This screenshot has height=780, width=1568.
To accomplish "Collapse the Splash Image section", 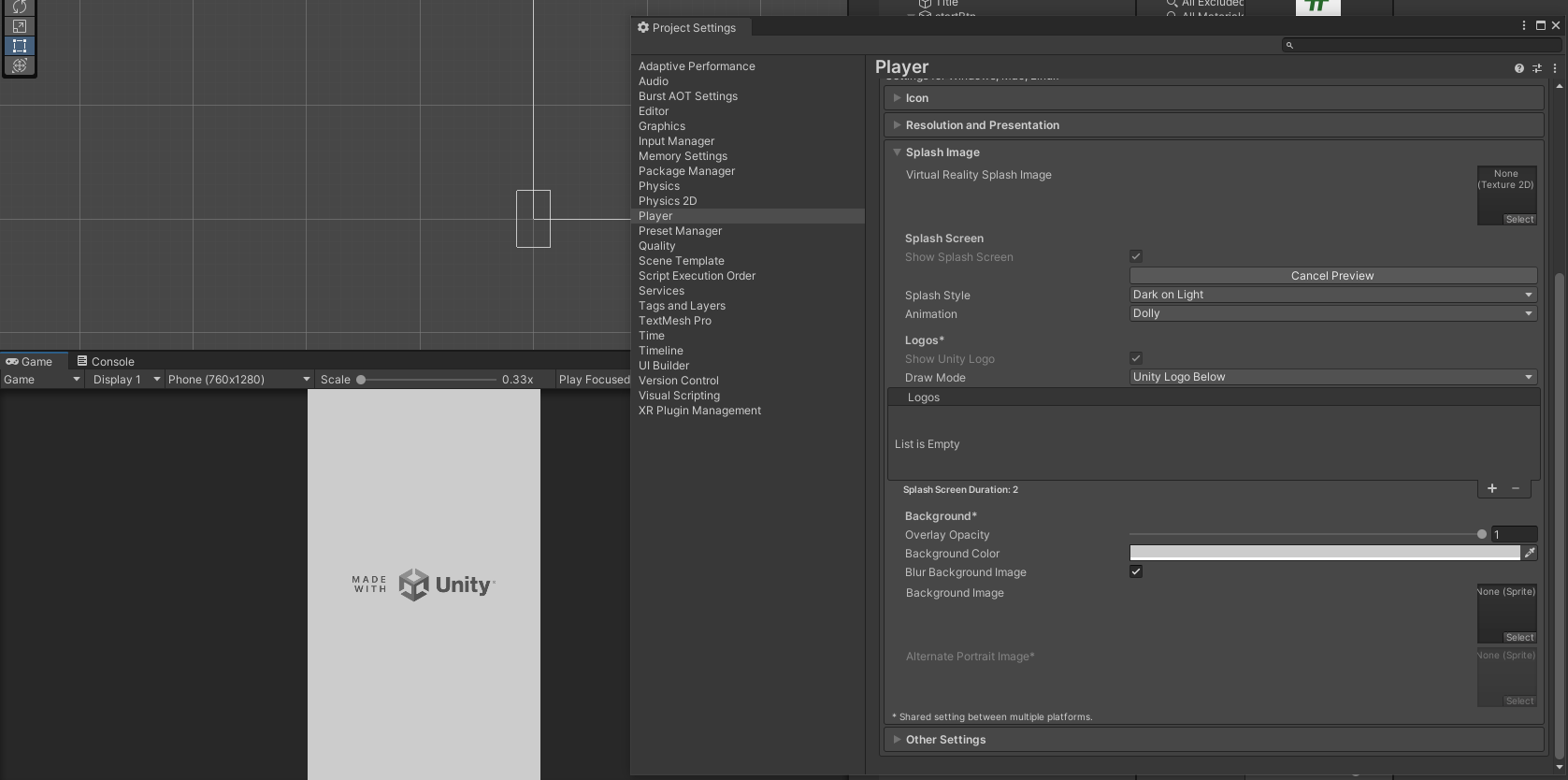I will click(1214, 152).
